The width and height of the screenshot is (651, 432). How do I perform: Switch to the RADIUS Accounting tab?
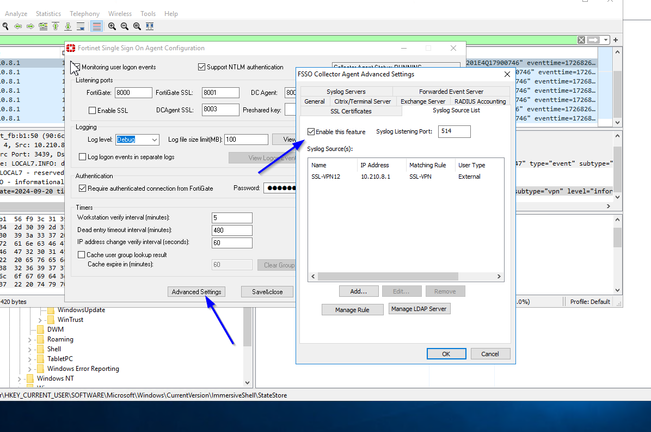click(479, 101)
